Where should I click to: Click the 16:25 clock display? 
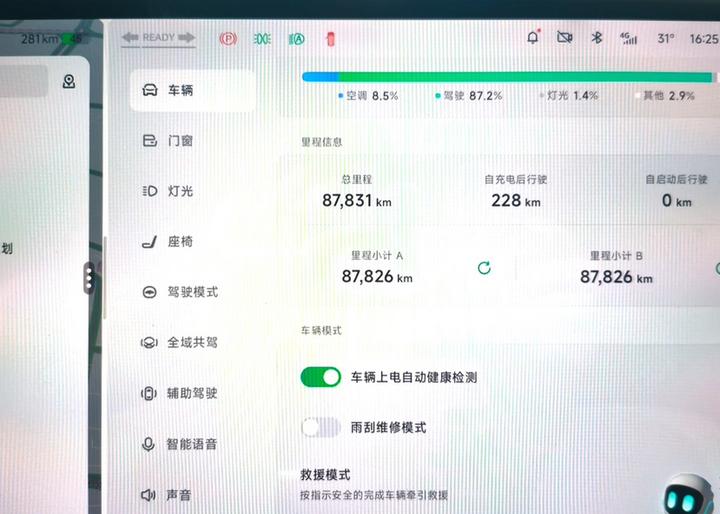704,39
